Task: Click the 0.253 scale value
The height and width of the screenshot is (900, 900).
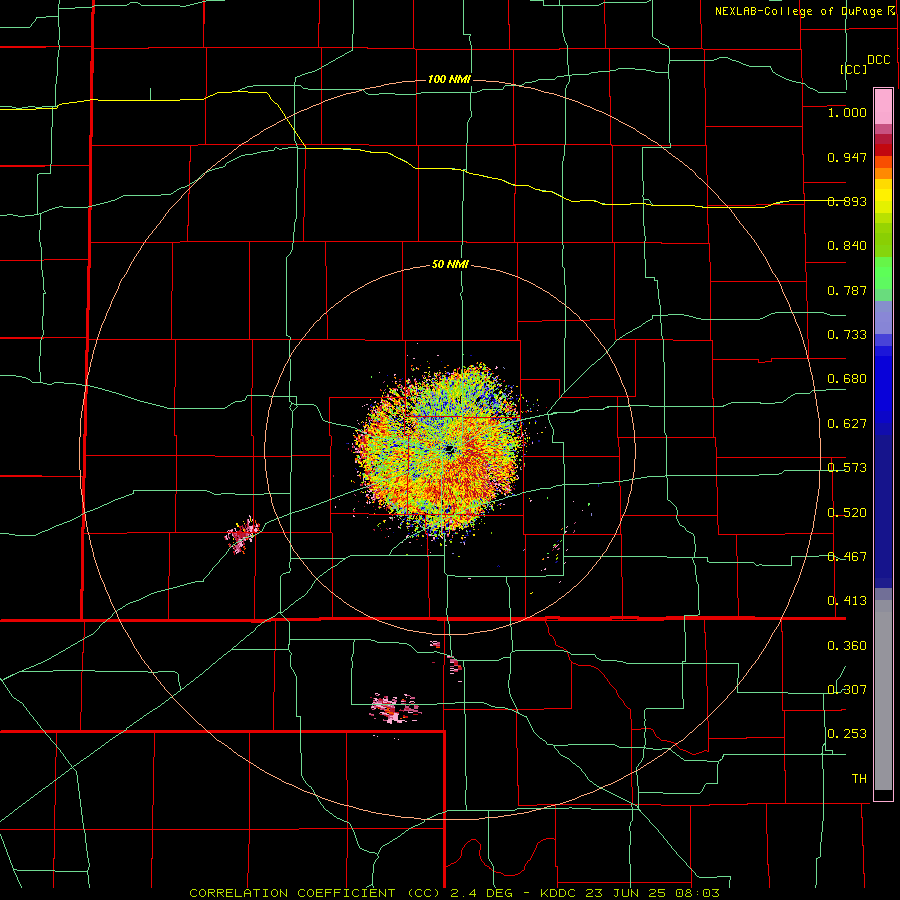Action: pos(847,734)
